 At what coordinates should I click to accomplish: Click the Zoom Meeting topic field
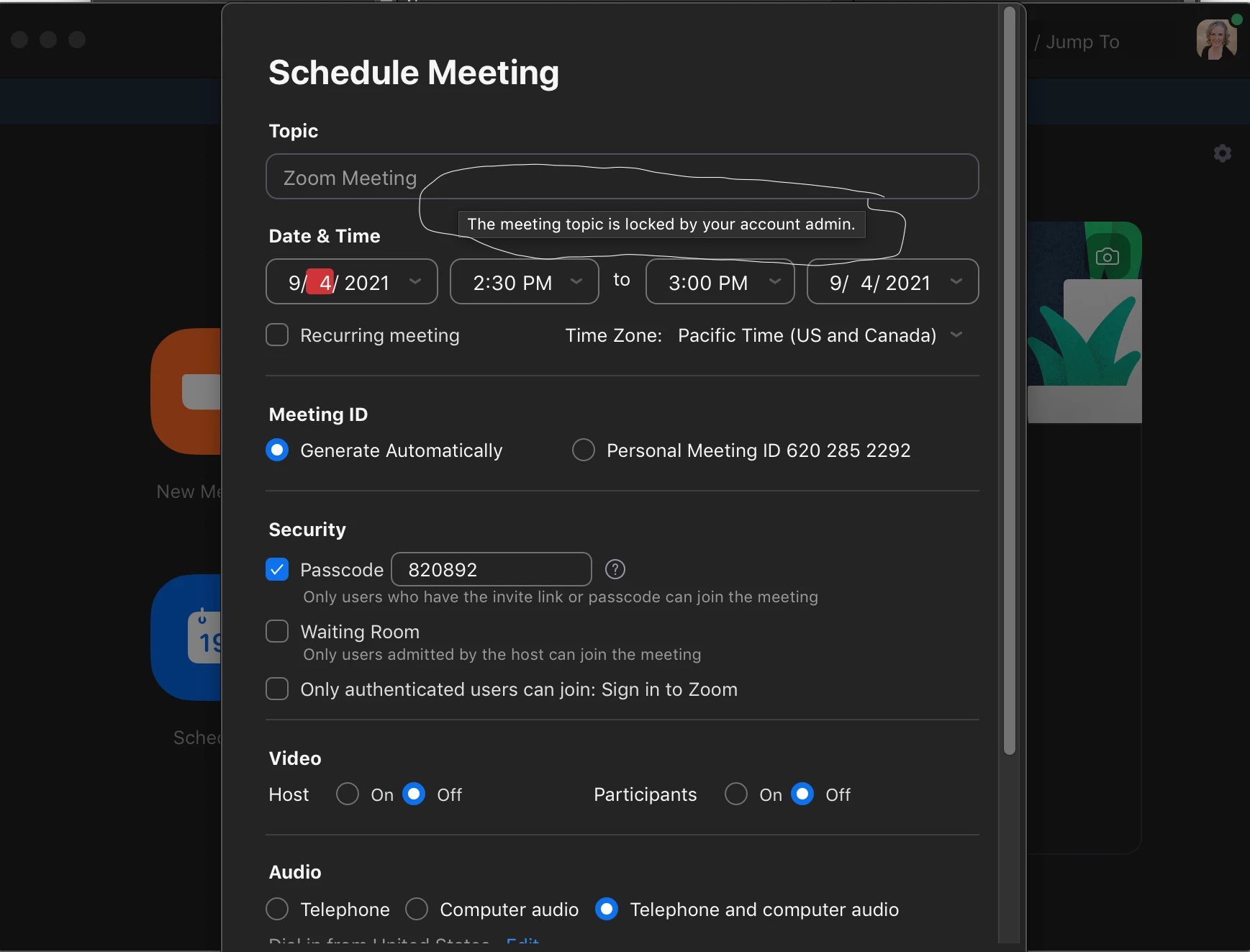[x=622, y=176]
